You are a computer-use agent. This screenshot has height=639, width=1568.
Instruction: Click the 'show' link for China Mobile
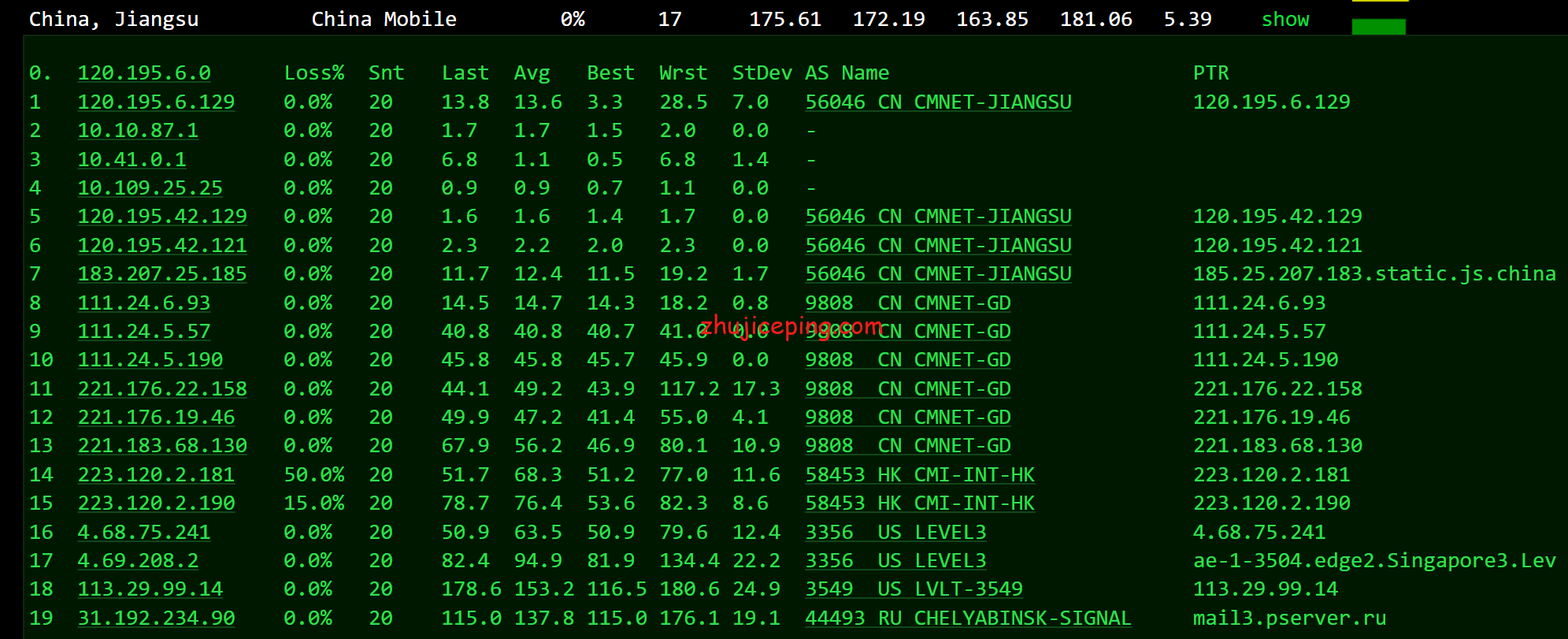point(1285,20)
